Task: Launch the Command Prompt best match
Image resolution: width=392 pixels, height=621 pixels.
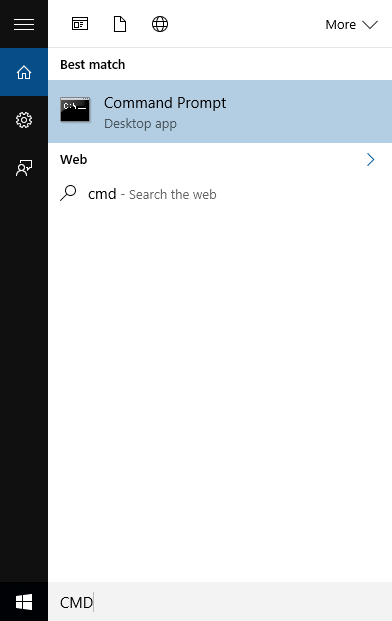Action: coord(220,112)
